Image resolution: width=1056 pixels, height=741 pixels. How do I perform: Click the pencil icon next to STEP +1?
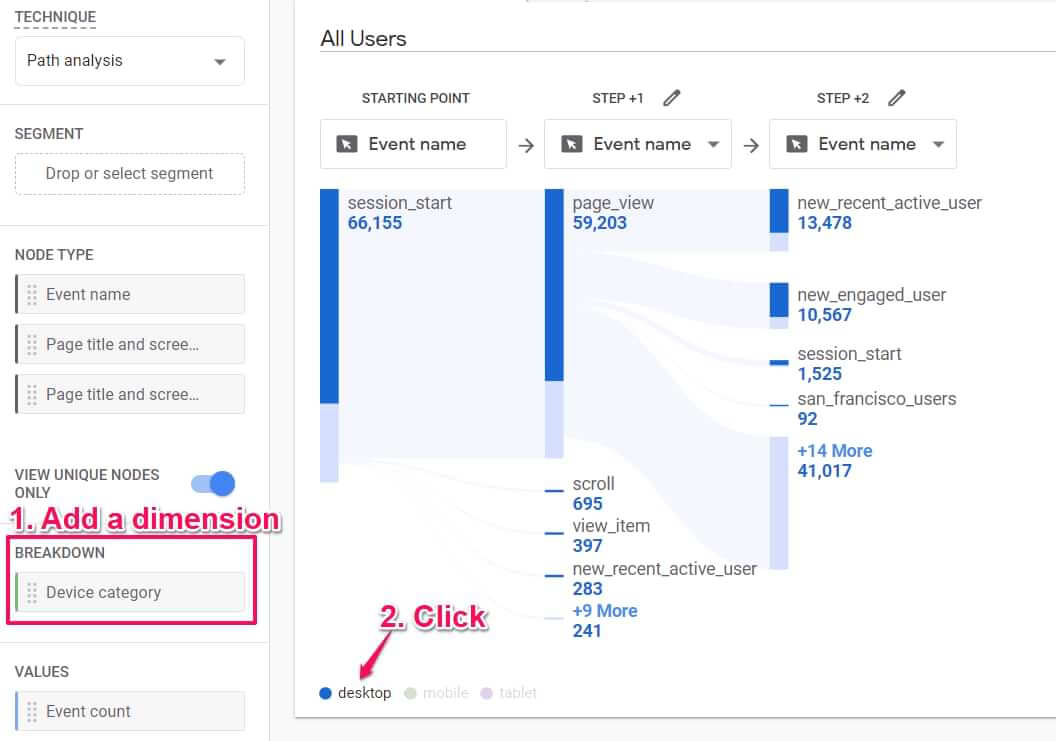tap(672, 98)
